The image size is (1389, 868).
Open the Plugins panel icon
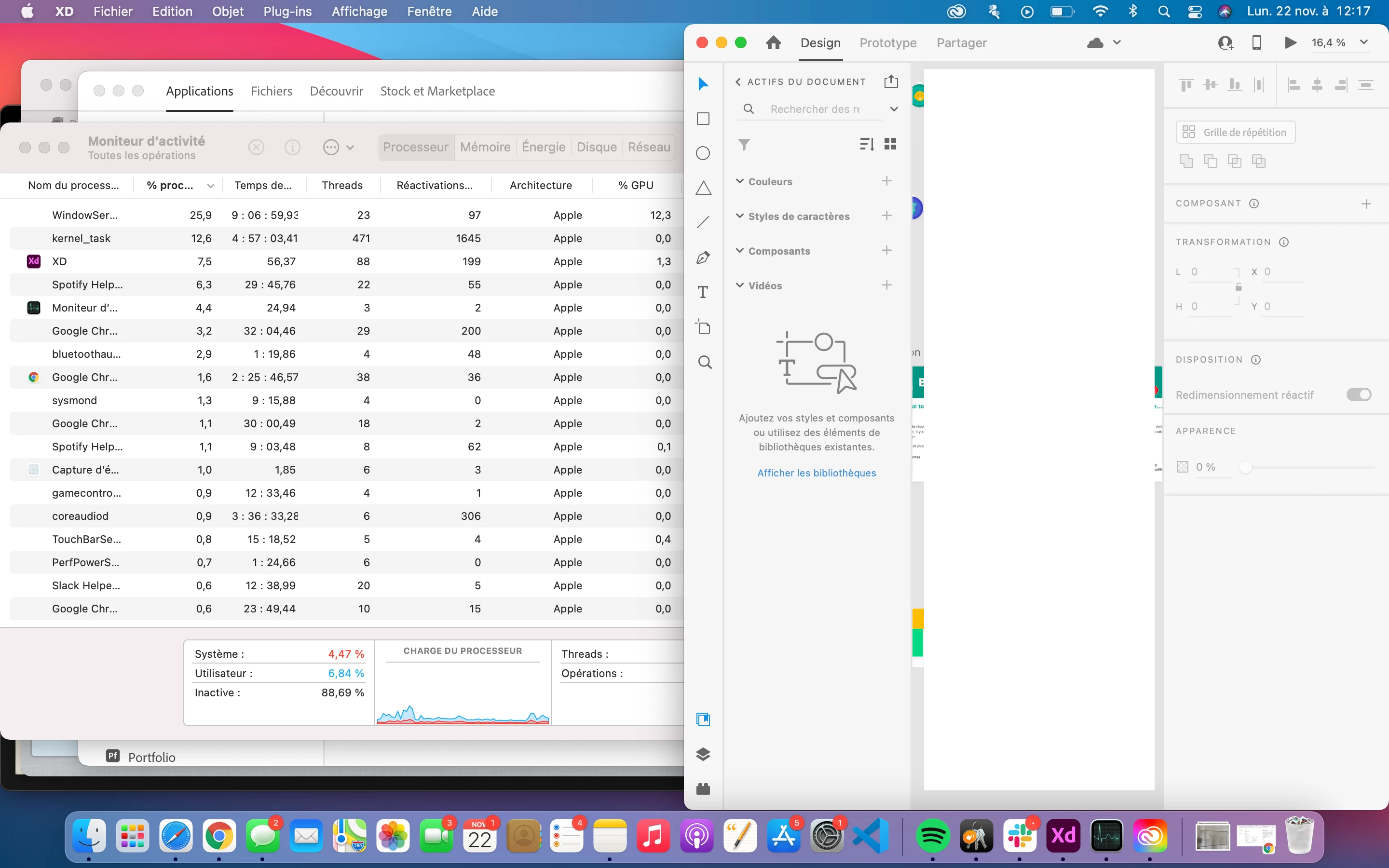pos(703,789)
